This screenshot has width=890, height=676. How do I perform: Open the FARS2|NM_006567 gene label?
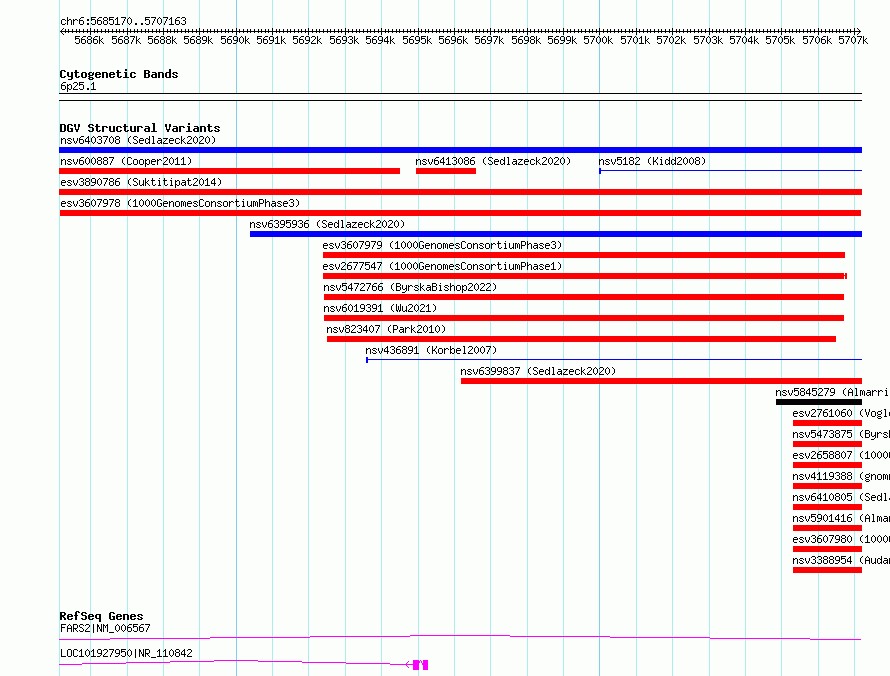pos(105,628)
